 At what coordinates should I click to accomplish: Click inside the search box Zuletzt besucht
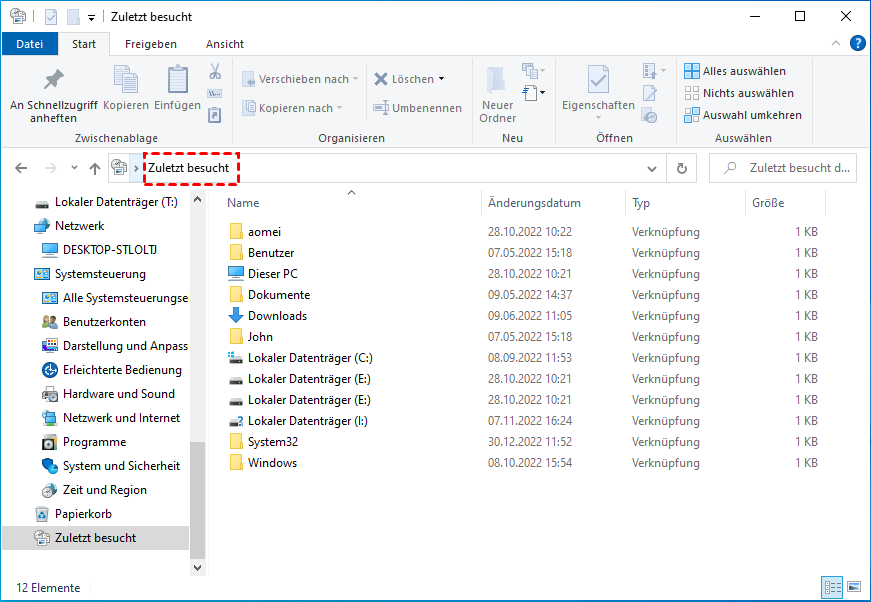(783, 168)
